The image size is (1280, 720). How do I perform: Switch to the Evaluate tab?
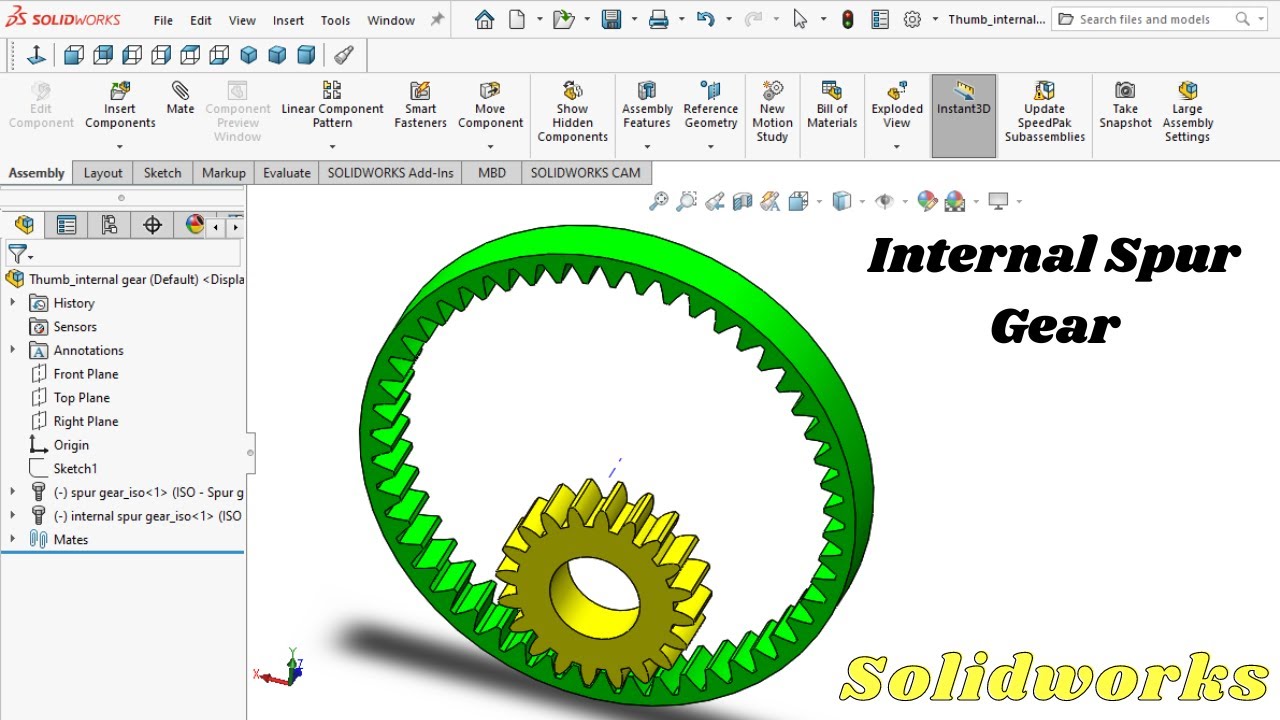point(287,173)
